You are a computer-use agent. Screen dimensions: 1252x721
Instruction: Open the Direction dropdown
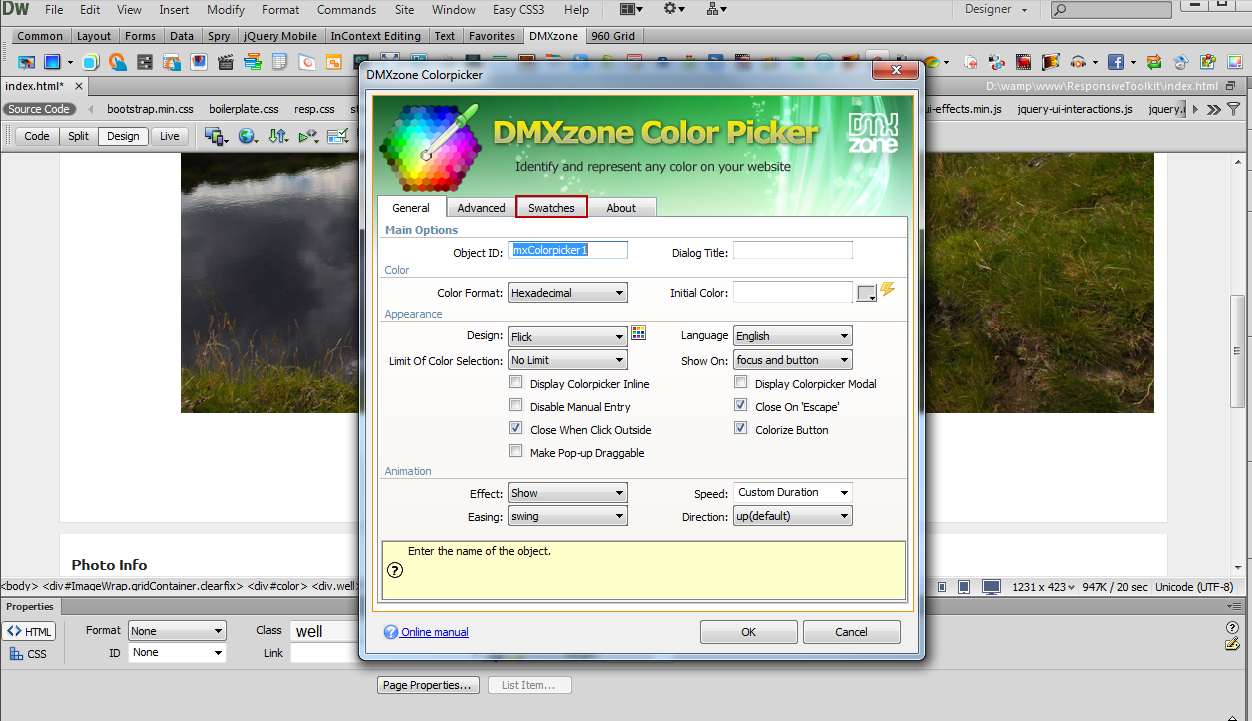pyautogui.click(x=793, y=516)
